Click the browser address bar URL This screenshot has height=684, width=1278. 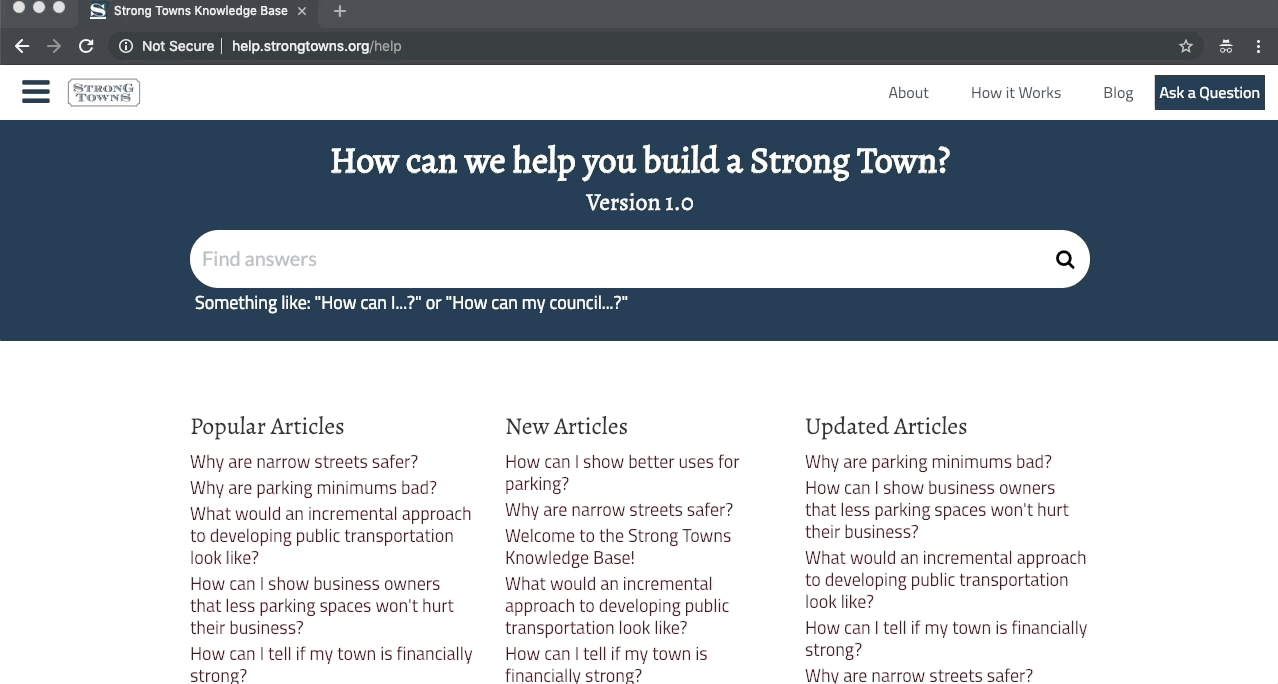point(316,46)
